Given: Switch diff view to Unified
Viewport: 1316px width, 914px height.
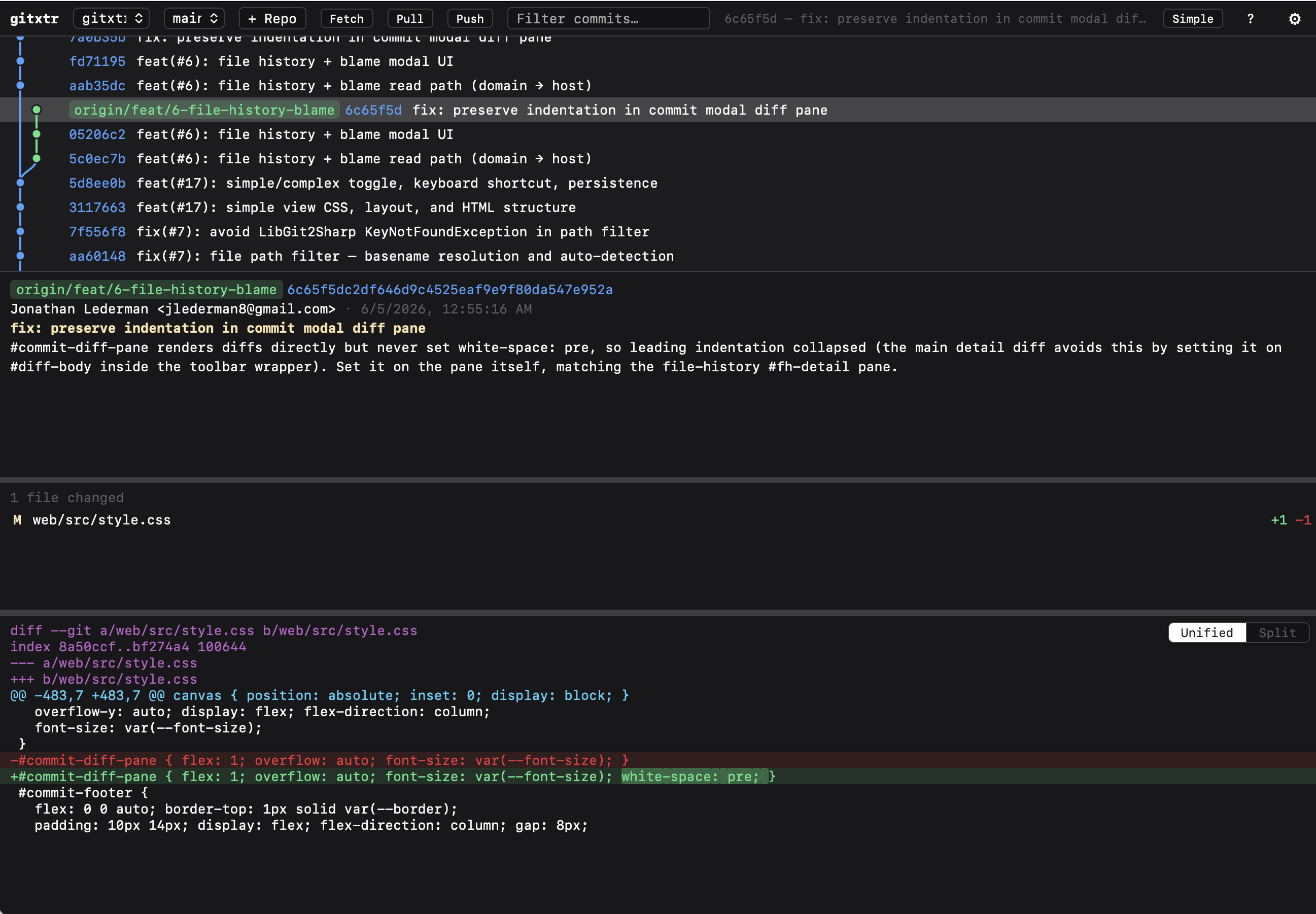Looking at the screenshot, I should coord(1206,632).
